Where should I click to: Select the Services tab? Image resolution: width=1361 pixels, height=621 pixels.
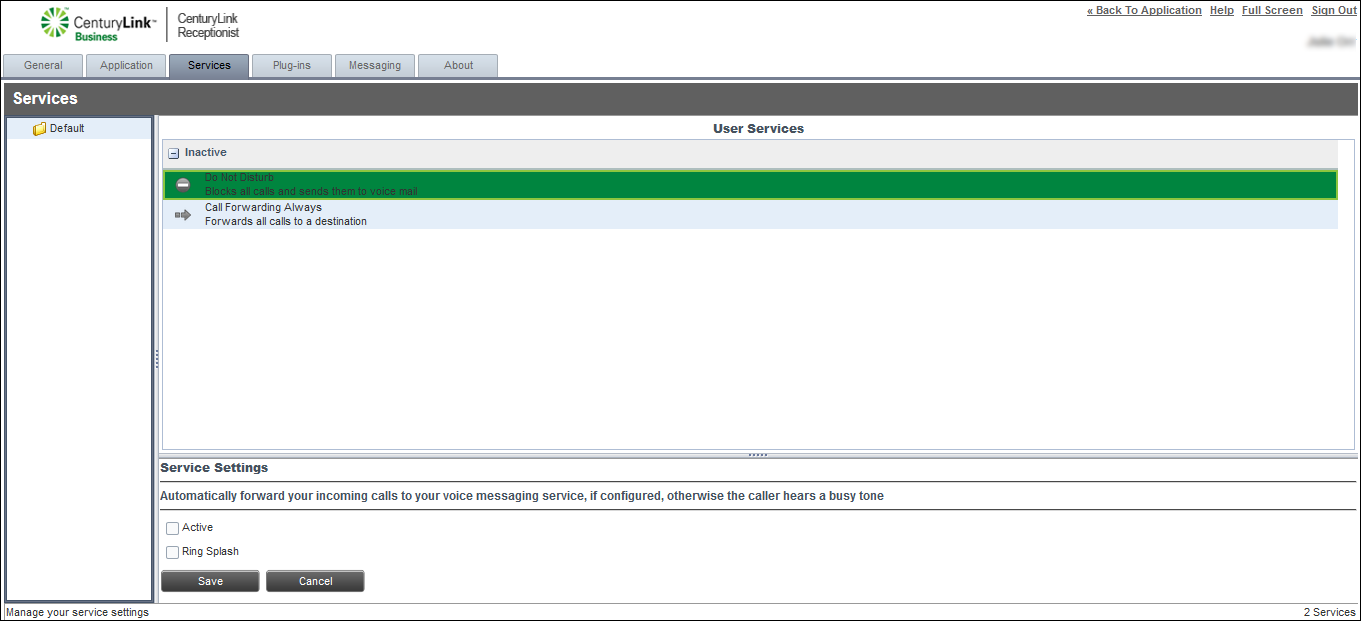tap(209, 66)
